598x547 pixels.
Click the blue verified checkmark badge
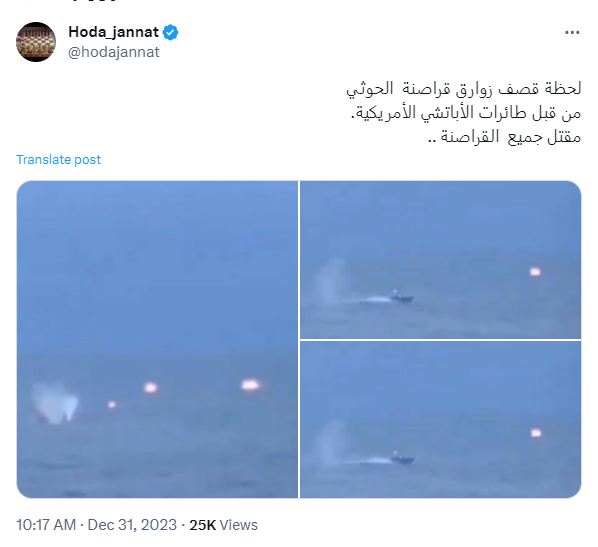coord(170,32)
